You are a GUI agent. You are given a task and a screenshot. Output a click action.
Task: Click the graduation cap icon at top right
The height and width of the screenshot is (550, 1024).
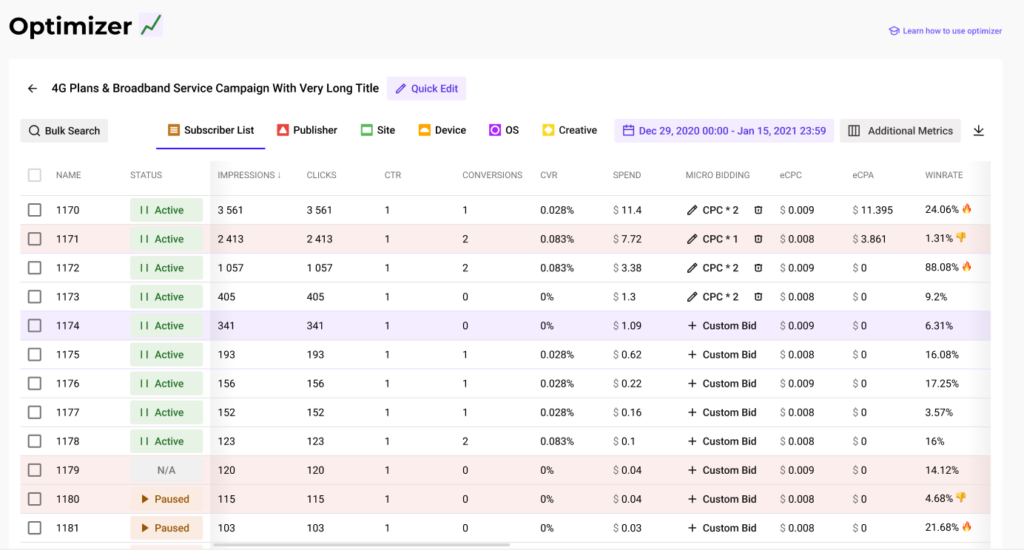tap(894, 31)
